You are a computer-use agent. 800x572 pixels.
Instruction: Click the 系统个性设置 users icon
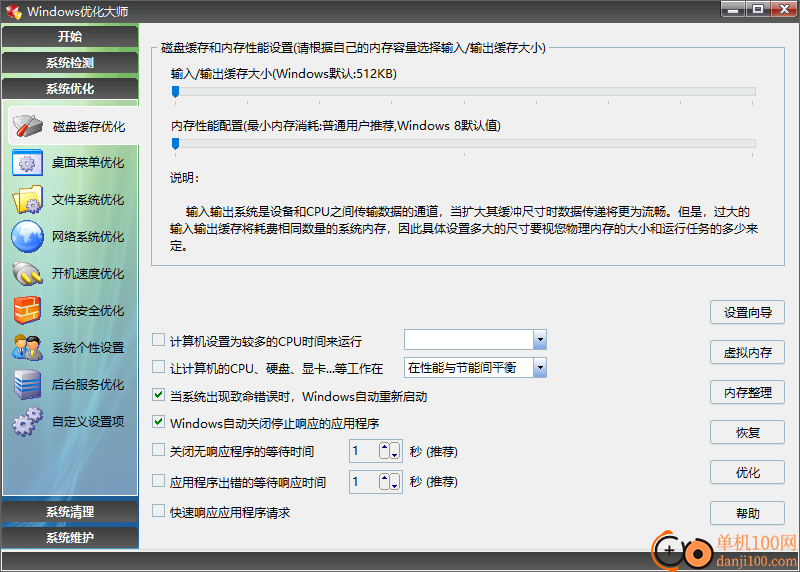point(28,347)
